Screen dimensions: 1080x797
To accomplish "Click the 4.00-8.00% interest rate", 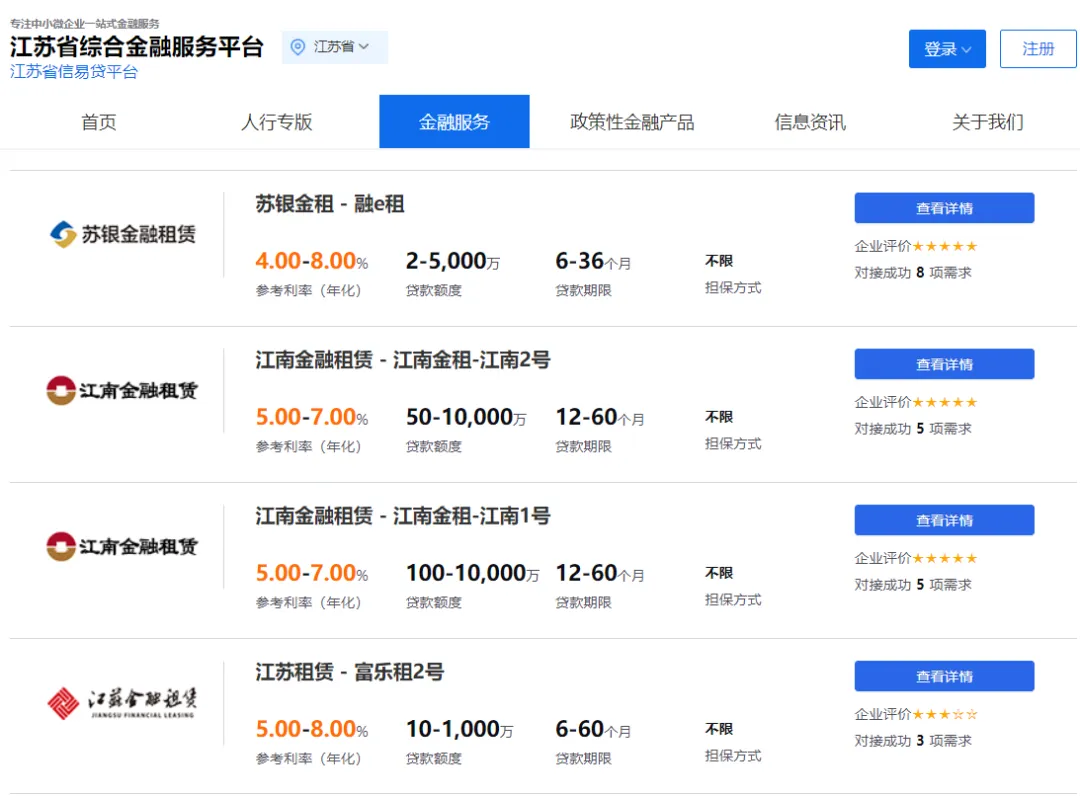I will click(311, 261).
